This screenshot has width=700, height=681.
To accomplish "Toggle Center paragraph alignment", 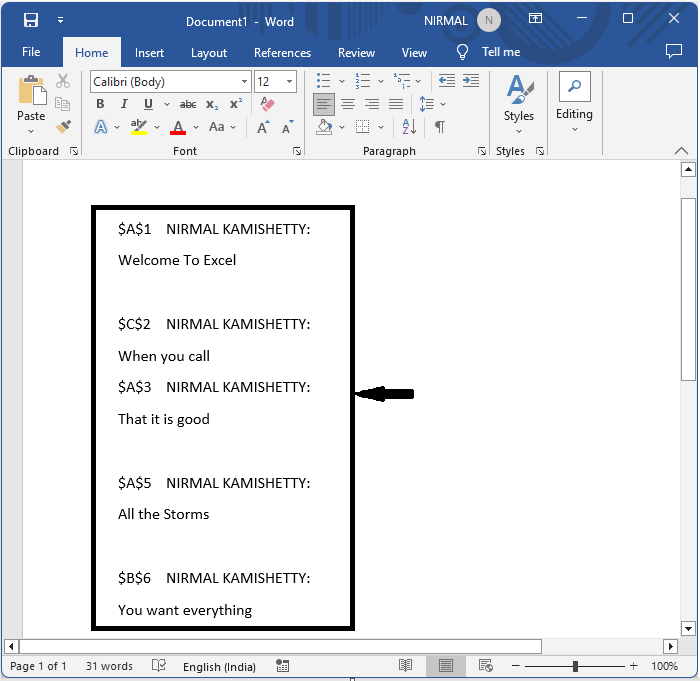I will pos(348,104).
